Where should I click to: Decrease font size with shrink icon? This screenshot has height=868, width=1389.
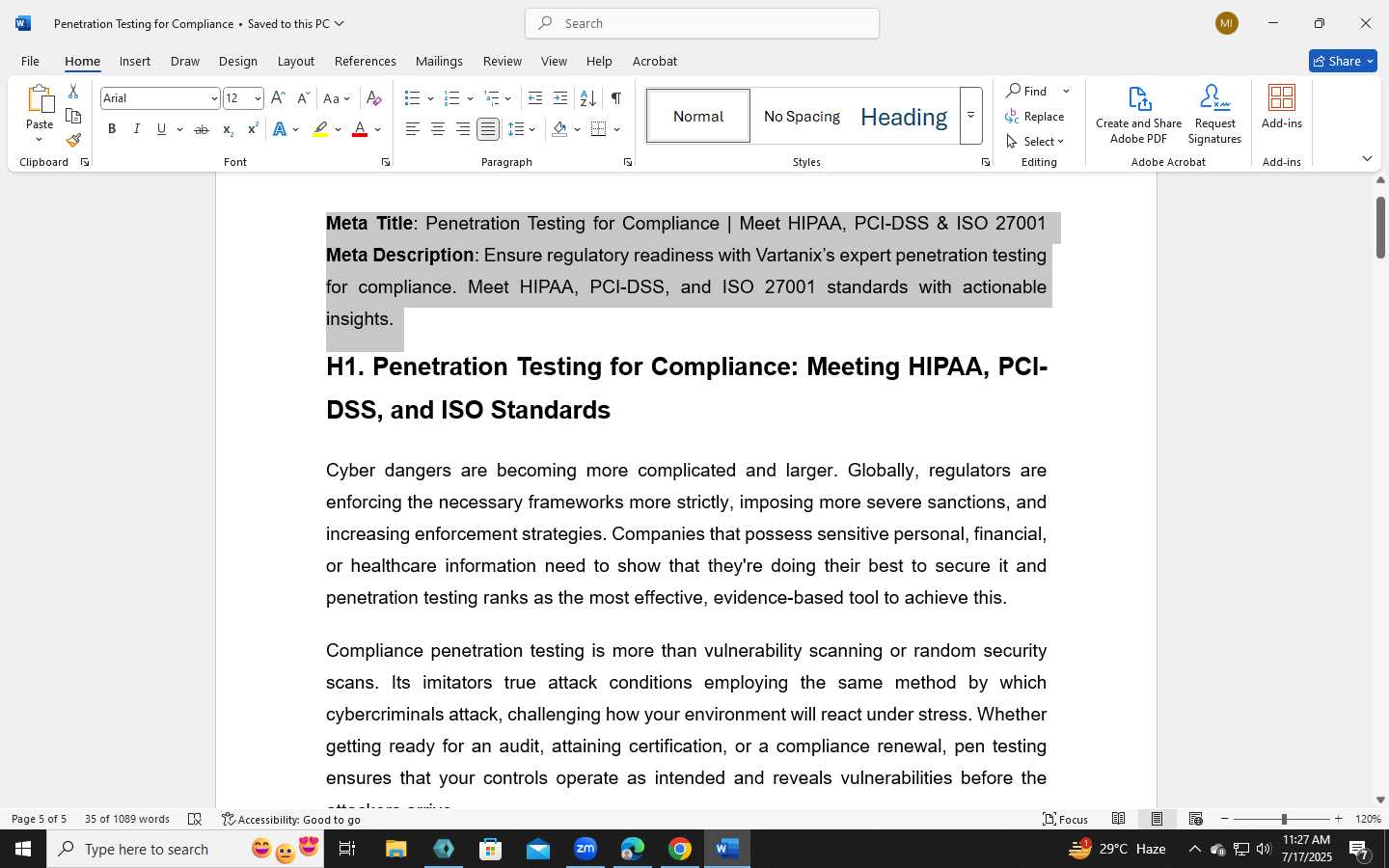[303, 98]
